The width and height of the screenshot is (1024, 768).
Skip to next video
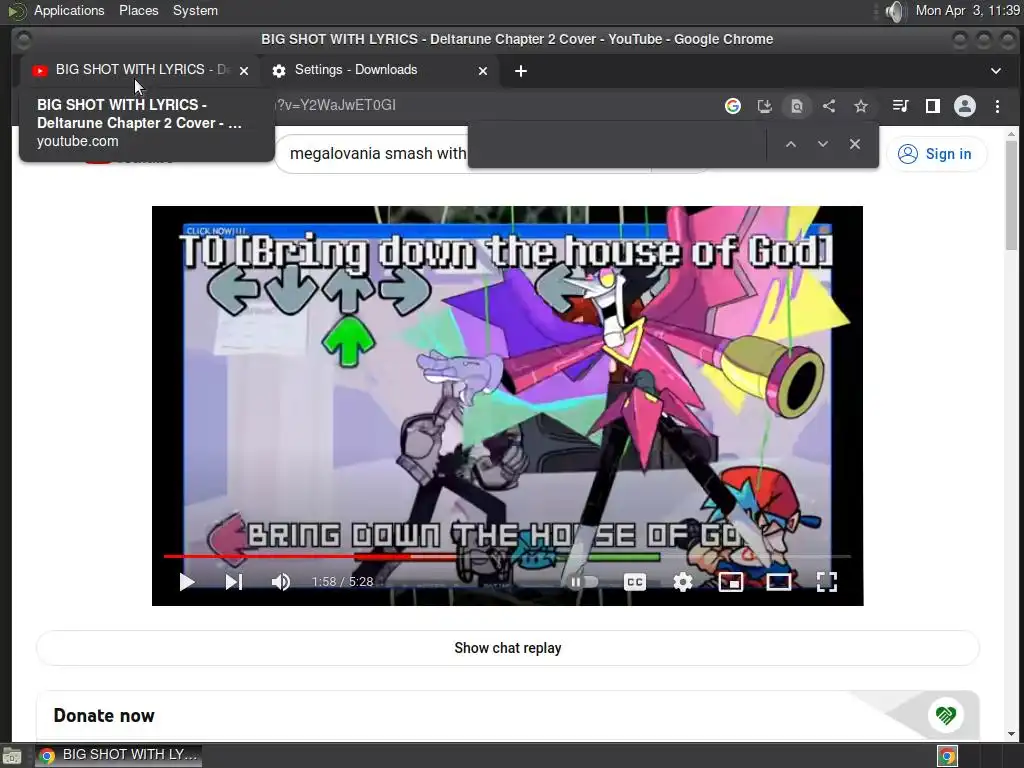coord(234,581)
